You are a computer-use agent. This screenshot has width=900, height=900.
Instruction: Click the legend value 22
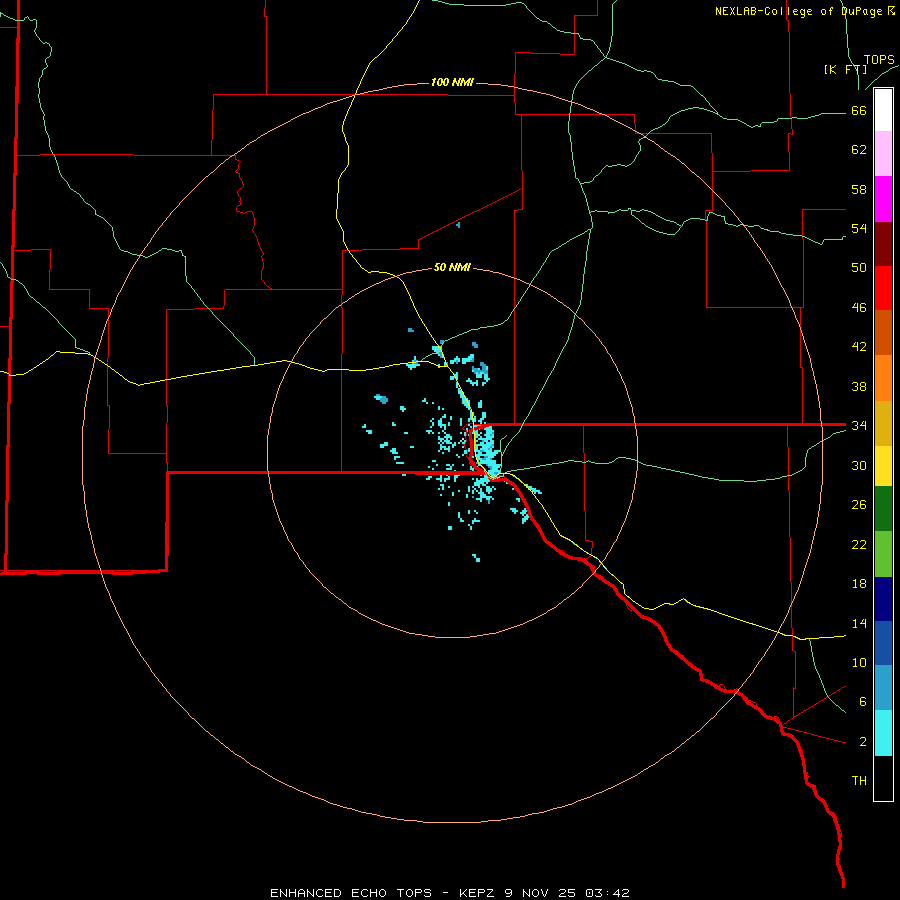[859, 545]
